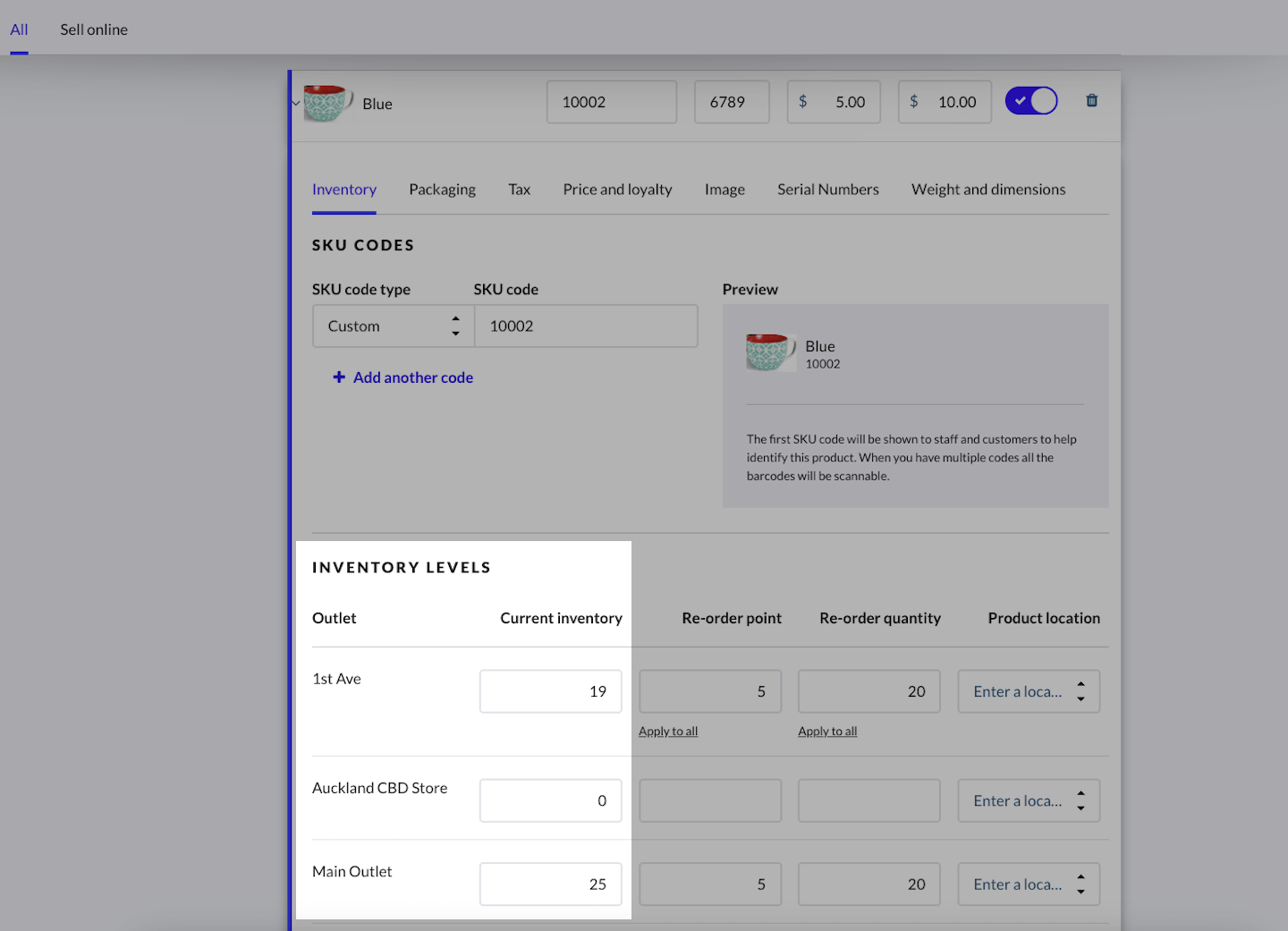Click 1st Ave current inventory field

tap(550, 691)
